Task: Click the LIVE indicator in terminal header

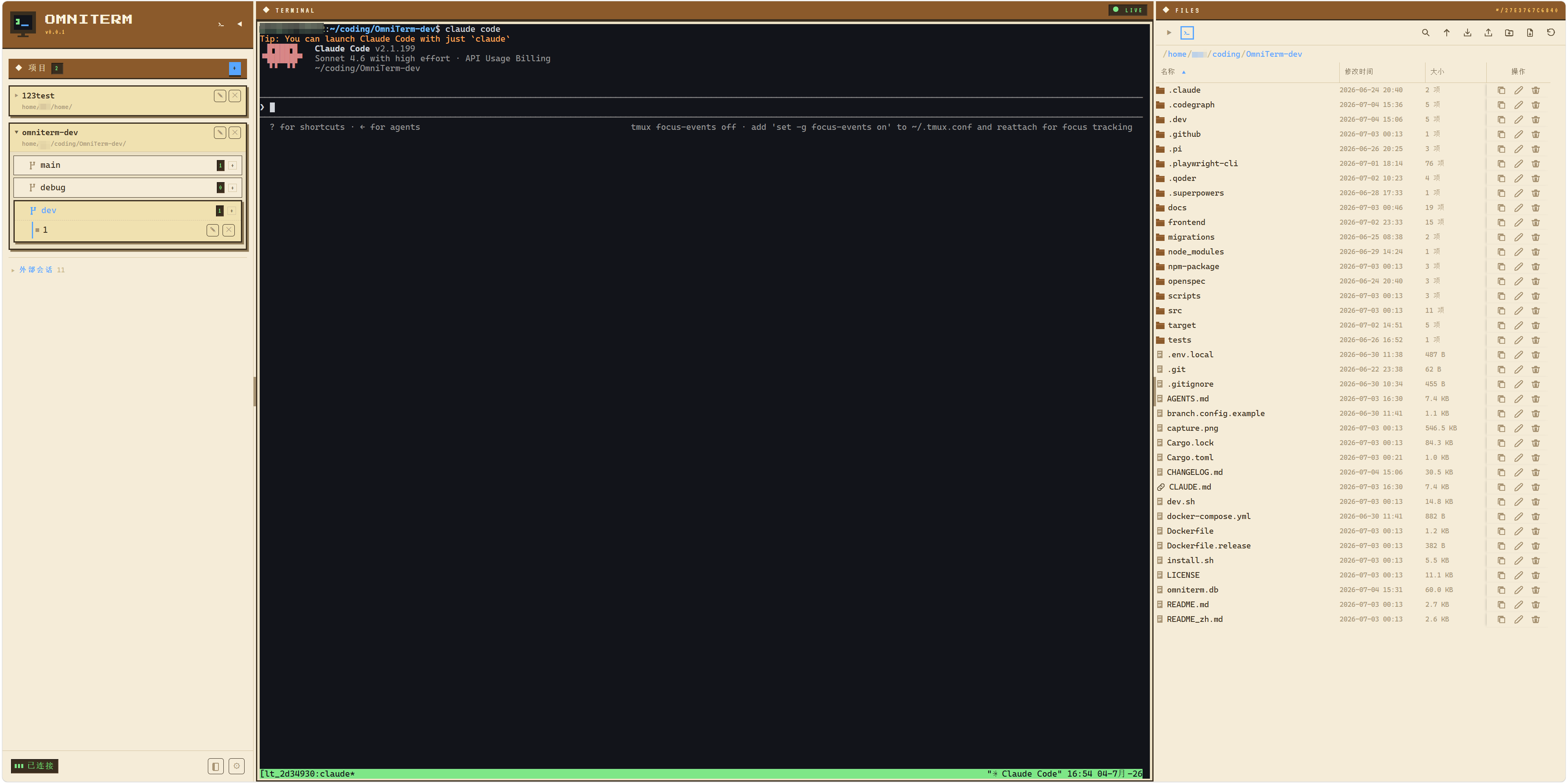Action: click(1128, 10)
